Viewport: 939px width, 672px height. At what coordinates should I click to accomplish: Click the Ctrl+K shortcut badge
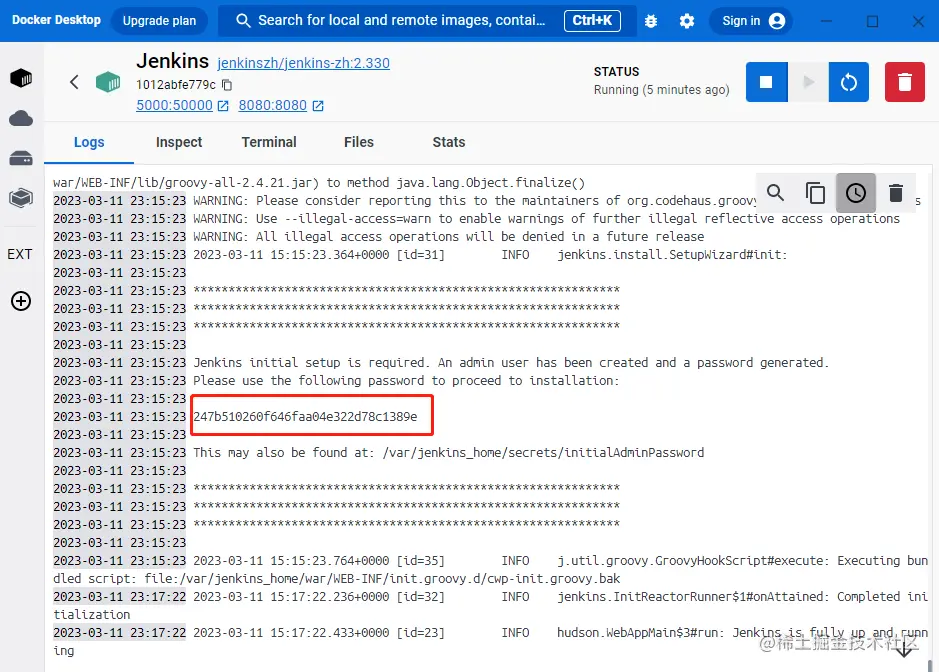tap(592, 20)
